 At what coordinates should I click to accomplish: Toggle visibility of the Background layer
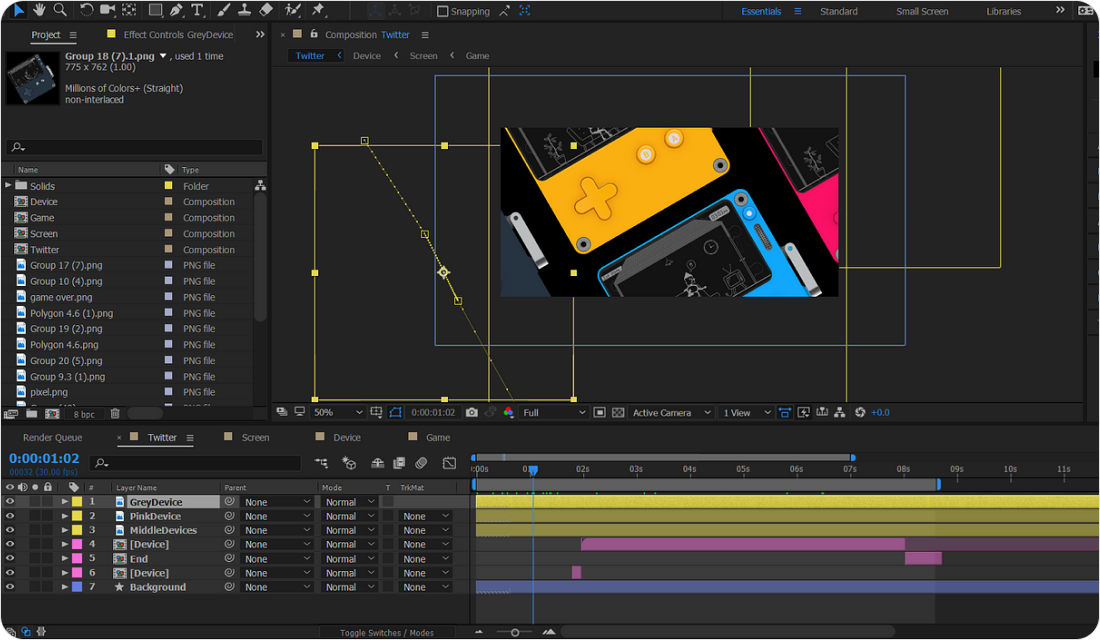[10, 587]
